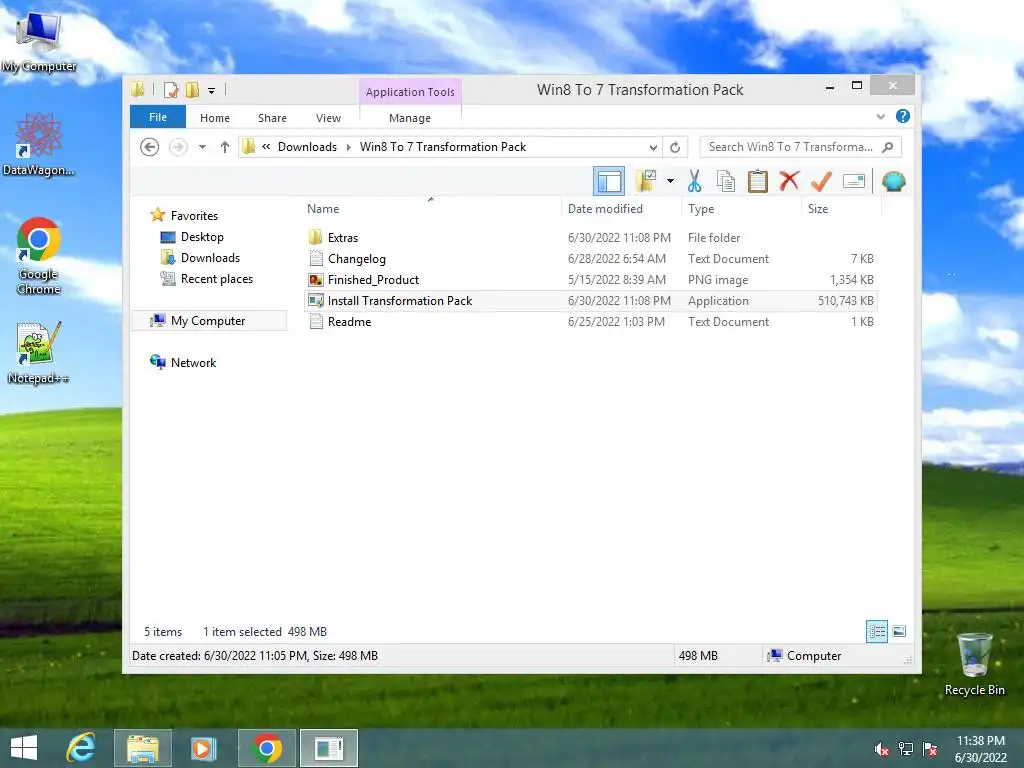The width and height of the screenshot is (1024, 768).
Task: Click the Copy pages icon
Action: click(726, 181)
